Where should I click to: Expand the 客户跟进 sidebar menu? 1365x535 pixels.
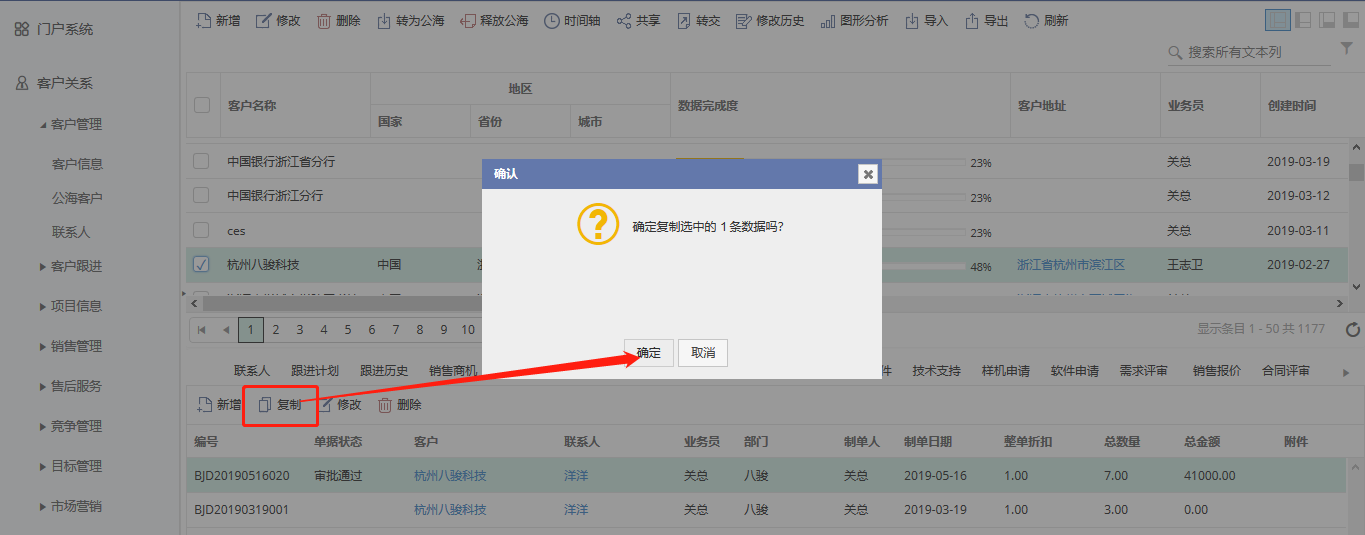[43, 267]
